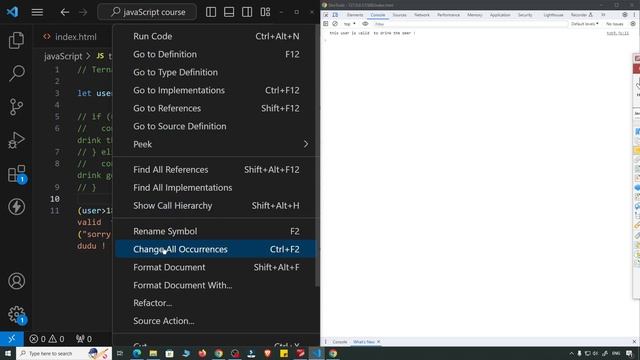Switch to DevTools Elements tab

[355, 15]
